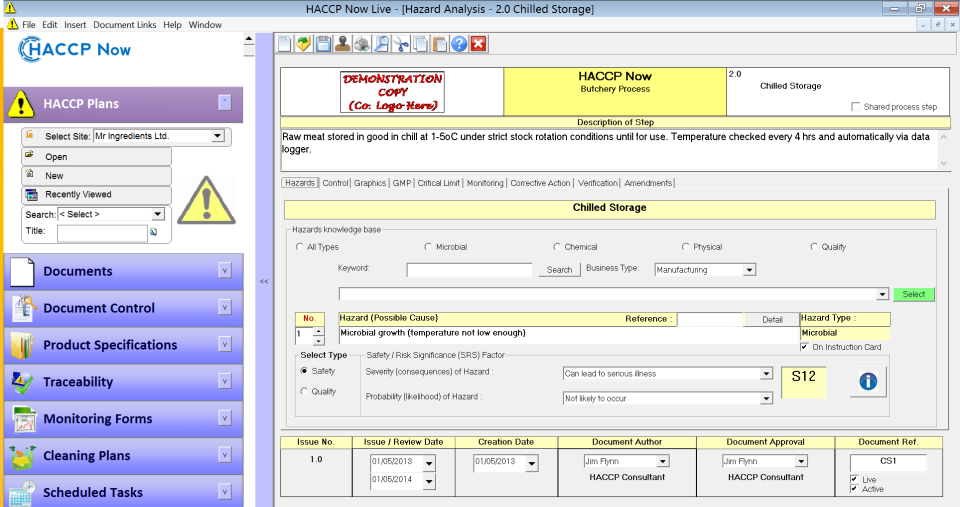Click the keyword Search button
This screenshot has height=507, width=960.
pyautogui.click(x=560, y=270)
